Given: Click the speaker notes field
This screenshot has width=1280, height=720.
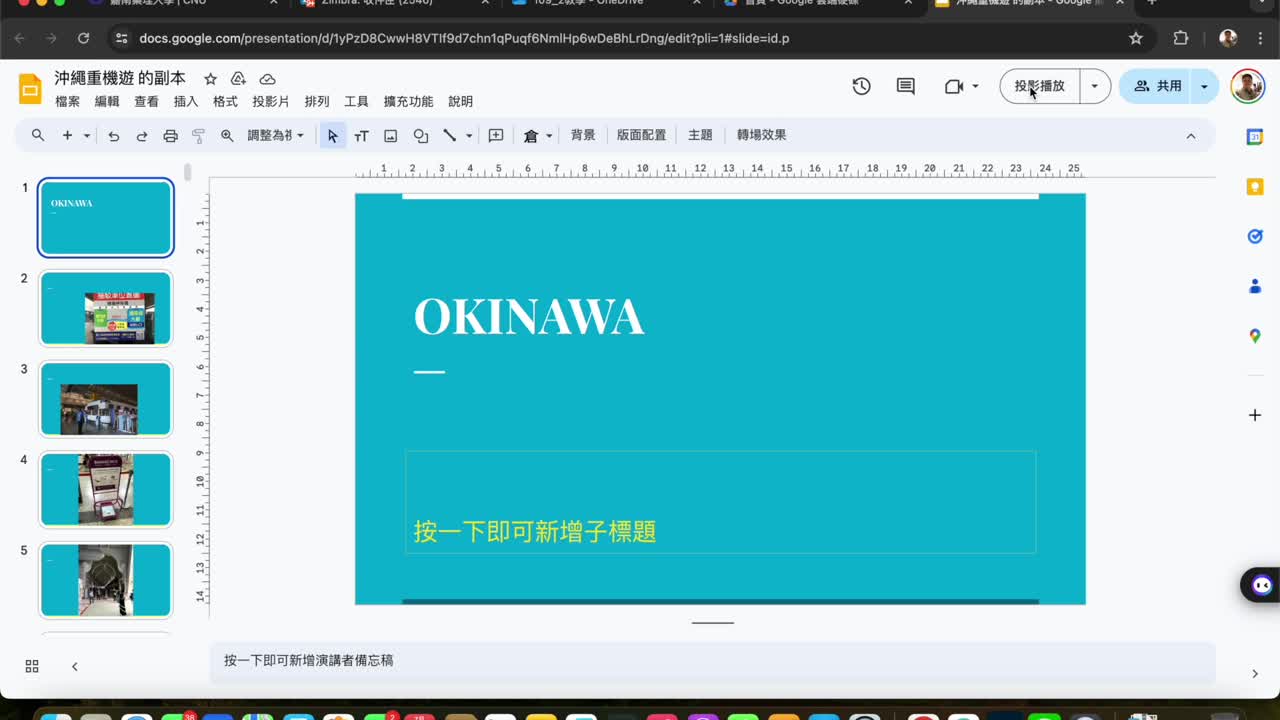Looking at the screenshot, I should 712,661.
